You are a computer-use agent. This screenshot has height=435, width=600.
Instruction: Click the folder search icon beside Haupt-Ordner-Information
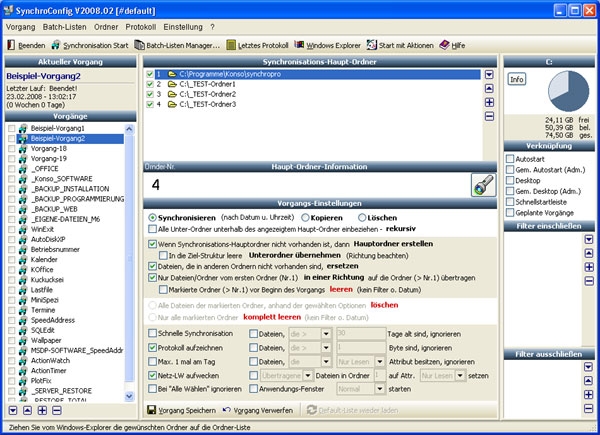coord(482,184)
